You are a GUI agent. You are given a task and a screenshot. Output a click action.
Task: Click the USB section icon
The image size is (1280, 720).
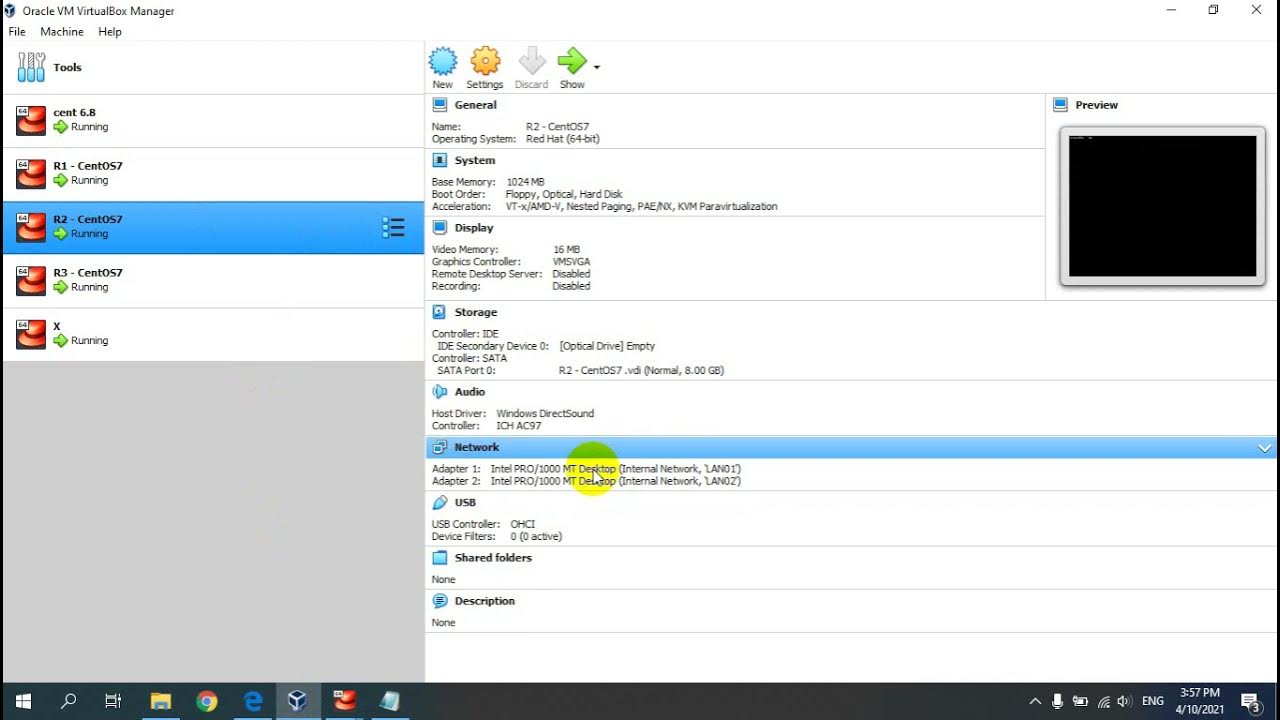(440, 502)
